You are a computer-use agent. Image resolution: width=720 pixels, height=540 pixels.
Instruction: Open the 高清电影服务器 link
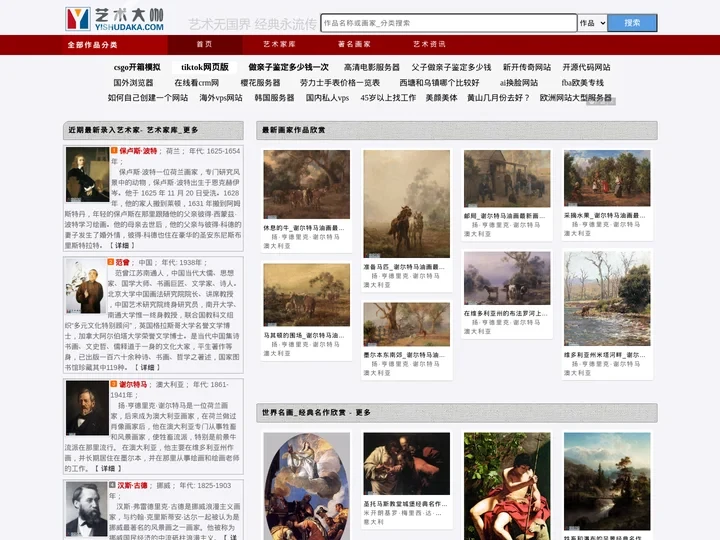371,67
